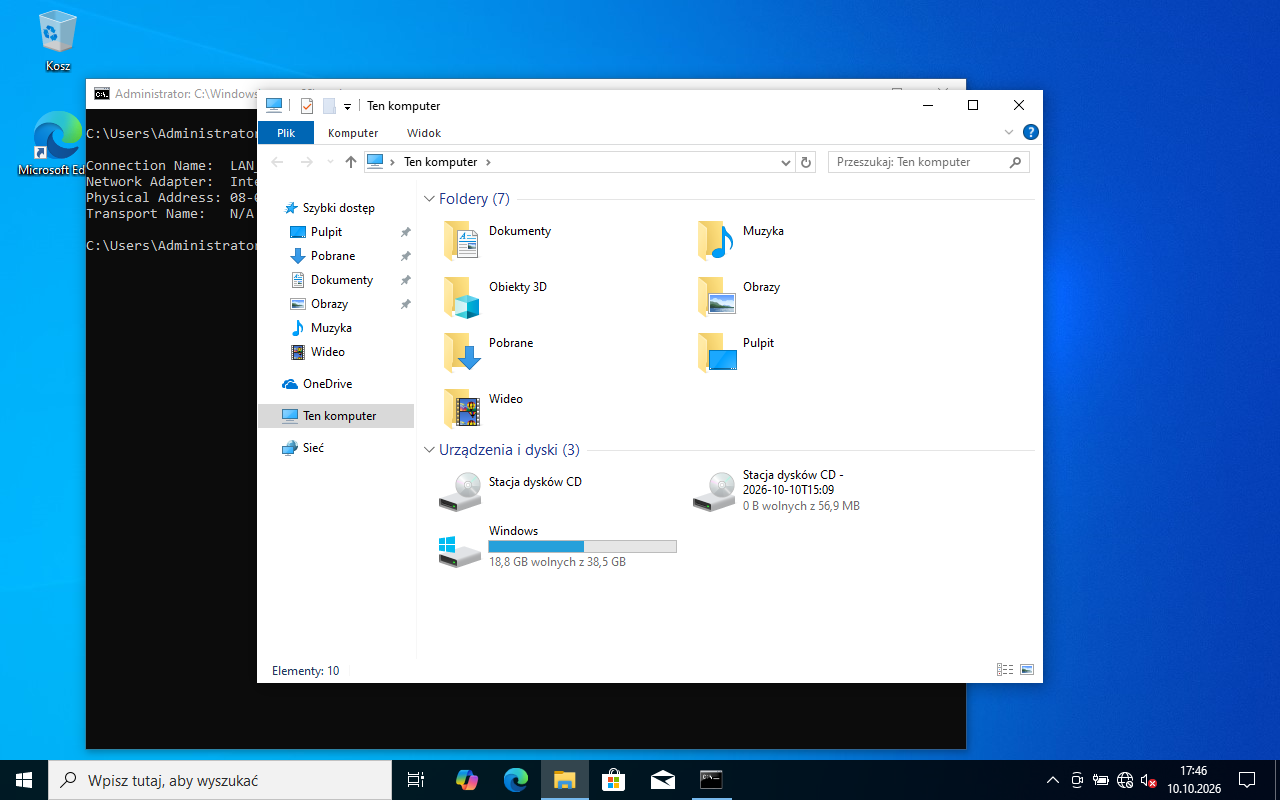Click the new folder icon in title bar
The height and width of the screenshot is (800, 1280).
click(x=329, y=106)
